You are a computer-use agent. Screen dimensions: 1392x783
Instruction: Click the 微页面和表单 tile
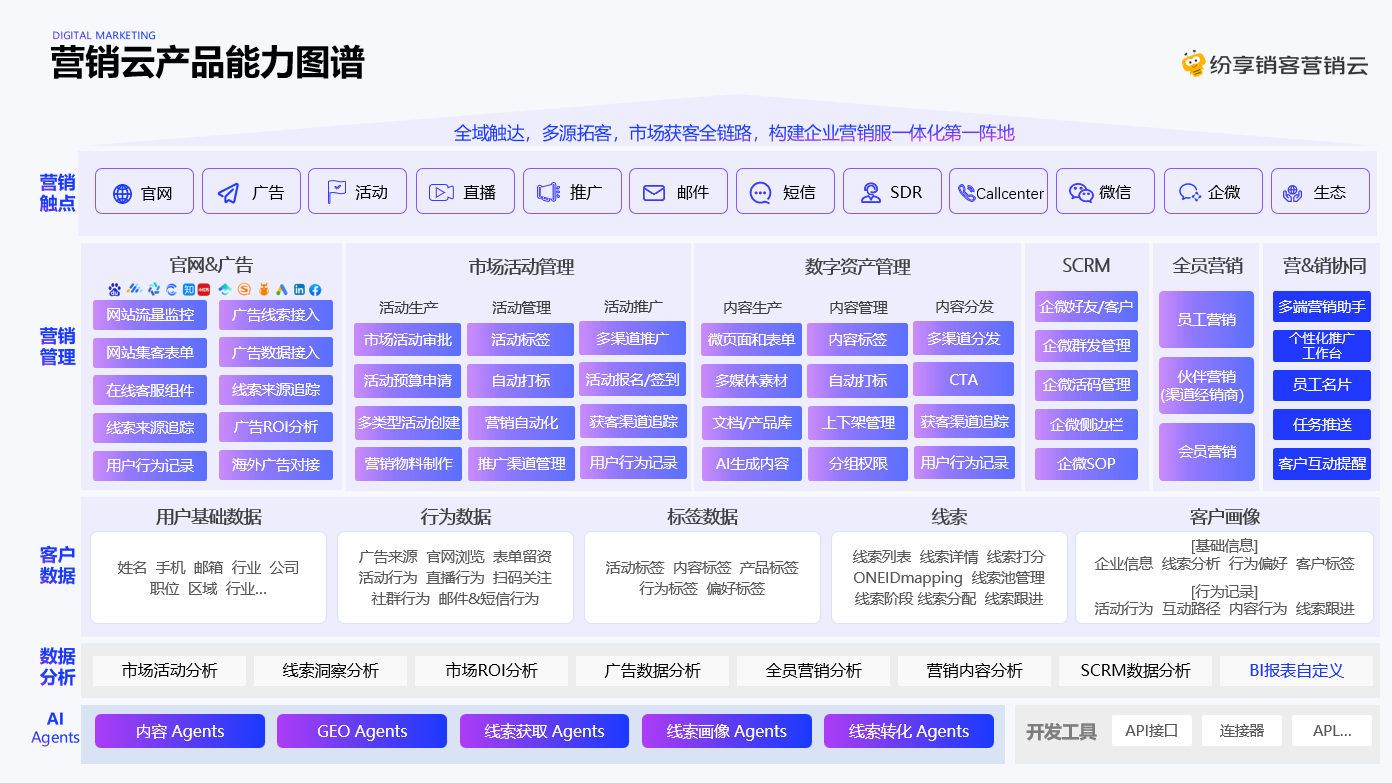[752, 339]
